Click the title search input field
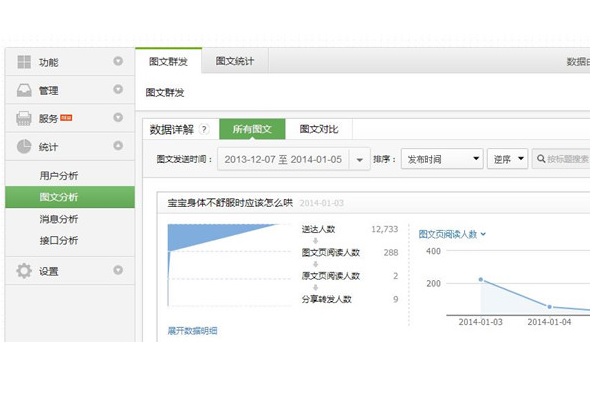Image resolution: width=600 pixels, height=400 pixels. [561, 159]
